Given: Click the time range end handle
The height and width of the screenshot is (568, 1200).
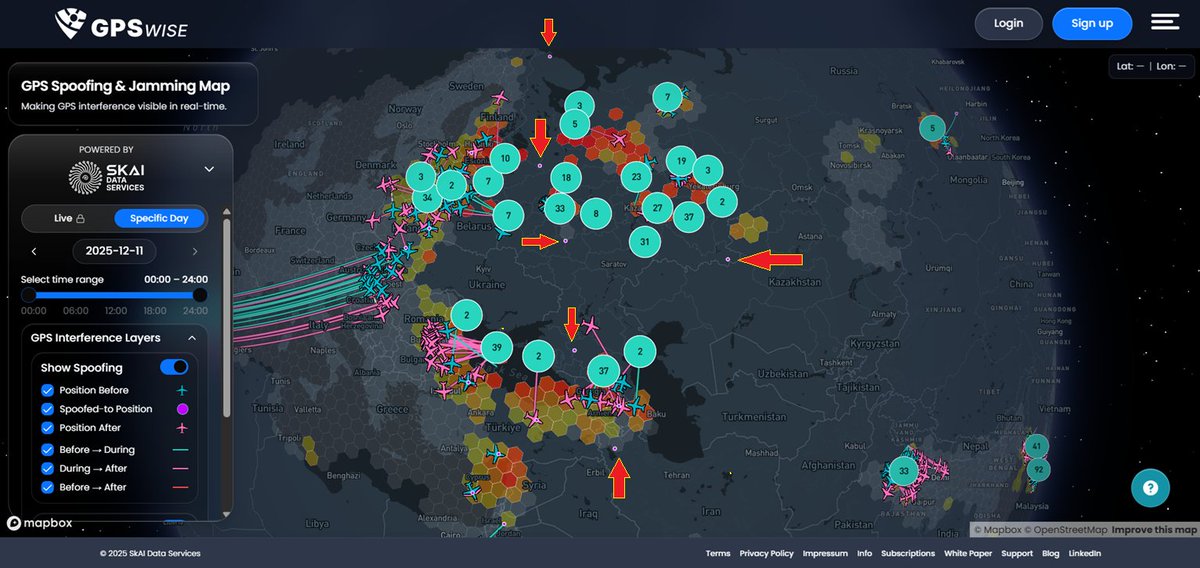Looking at the screenshot, I should [x=200, y=295].
